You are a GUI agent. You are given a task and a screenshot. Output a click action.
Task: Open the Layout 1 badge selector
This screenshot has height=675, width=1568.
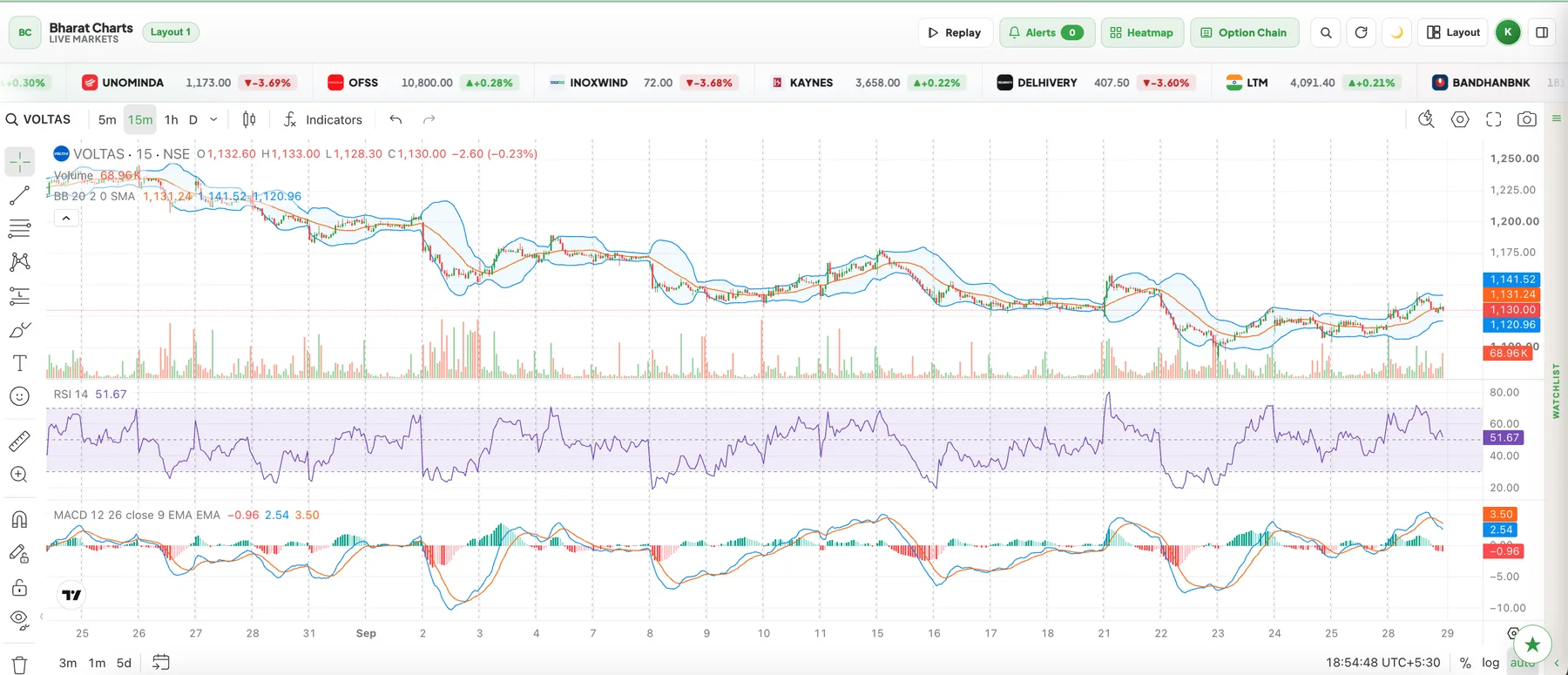pyautogui.click(x=171, y=32)
